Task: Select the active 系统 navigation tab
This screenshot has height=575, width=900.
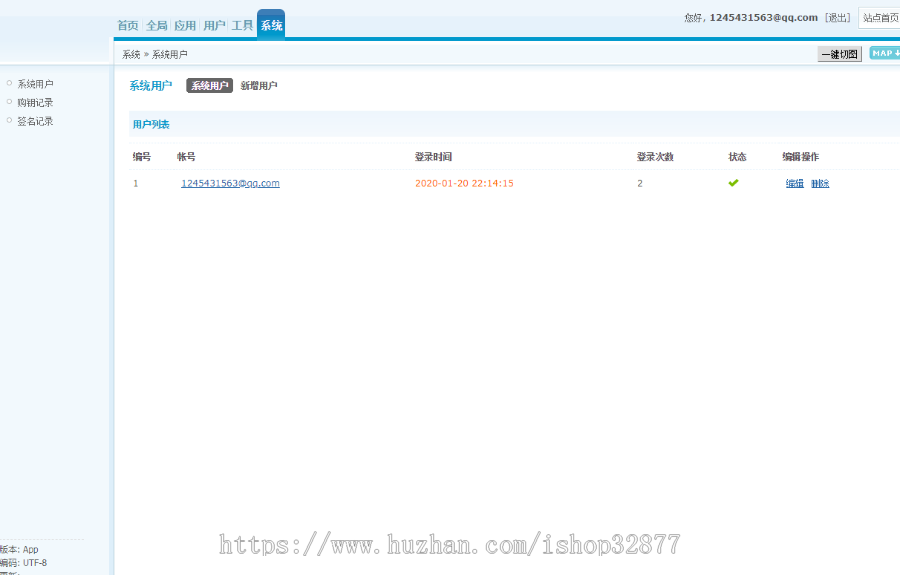Action: click(x=271, y=25)
